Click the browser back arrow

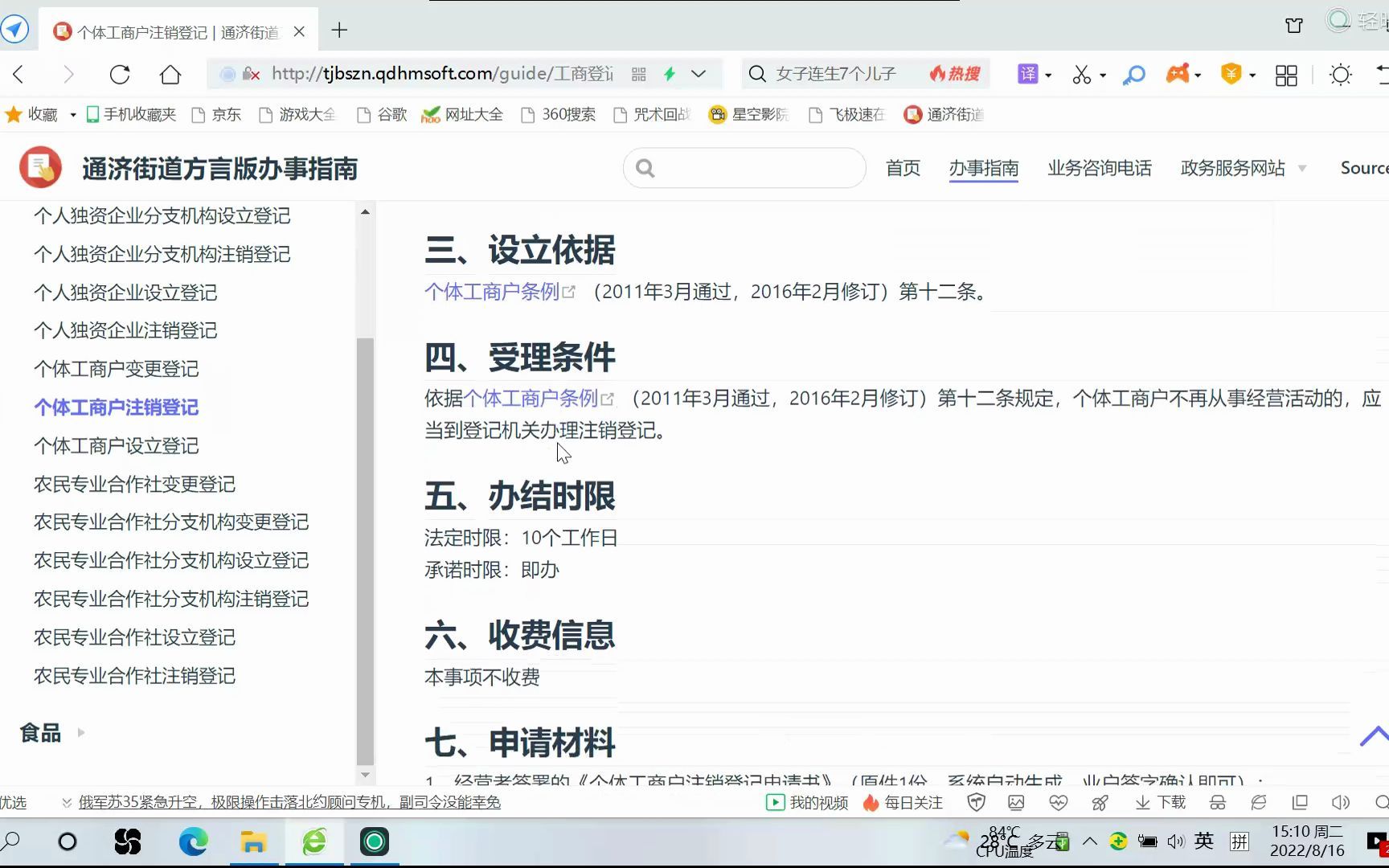(18, 75)
